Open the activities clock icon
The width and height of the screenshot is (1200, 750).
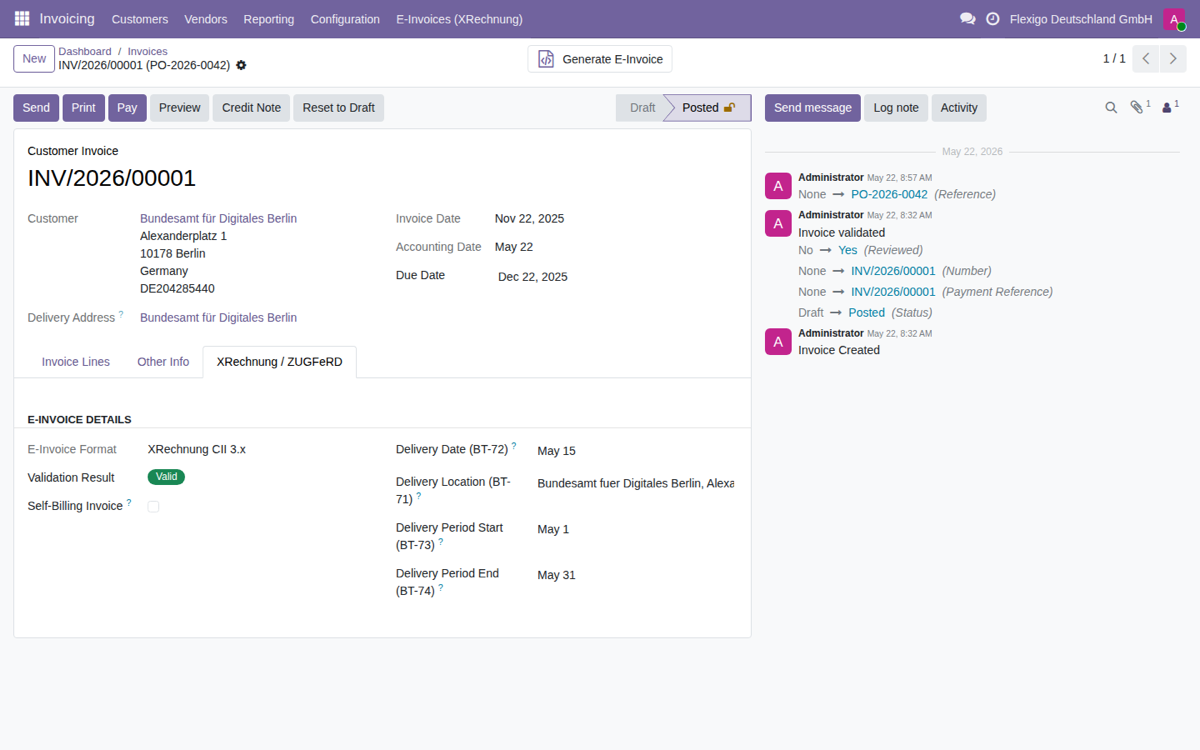[992, 19]
